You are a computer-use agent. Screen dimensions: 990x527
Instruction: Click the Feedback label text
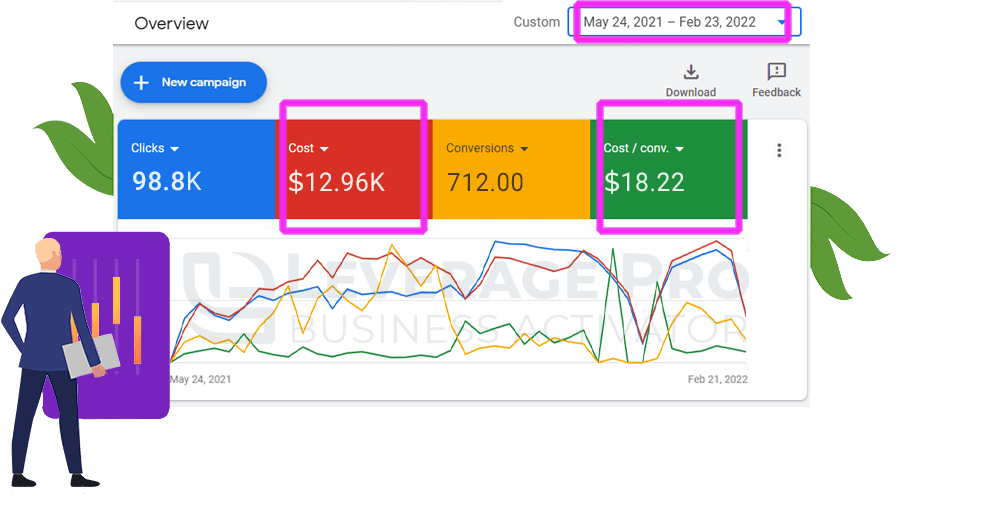(777, 92)
